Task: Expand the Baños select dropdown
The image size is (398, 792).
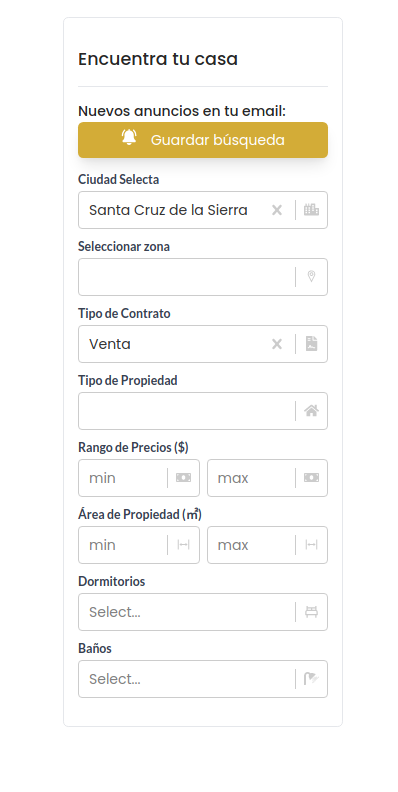Action: 203,679
